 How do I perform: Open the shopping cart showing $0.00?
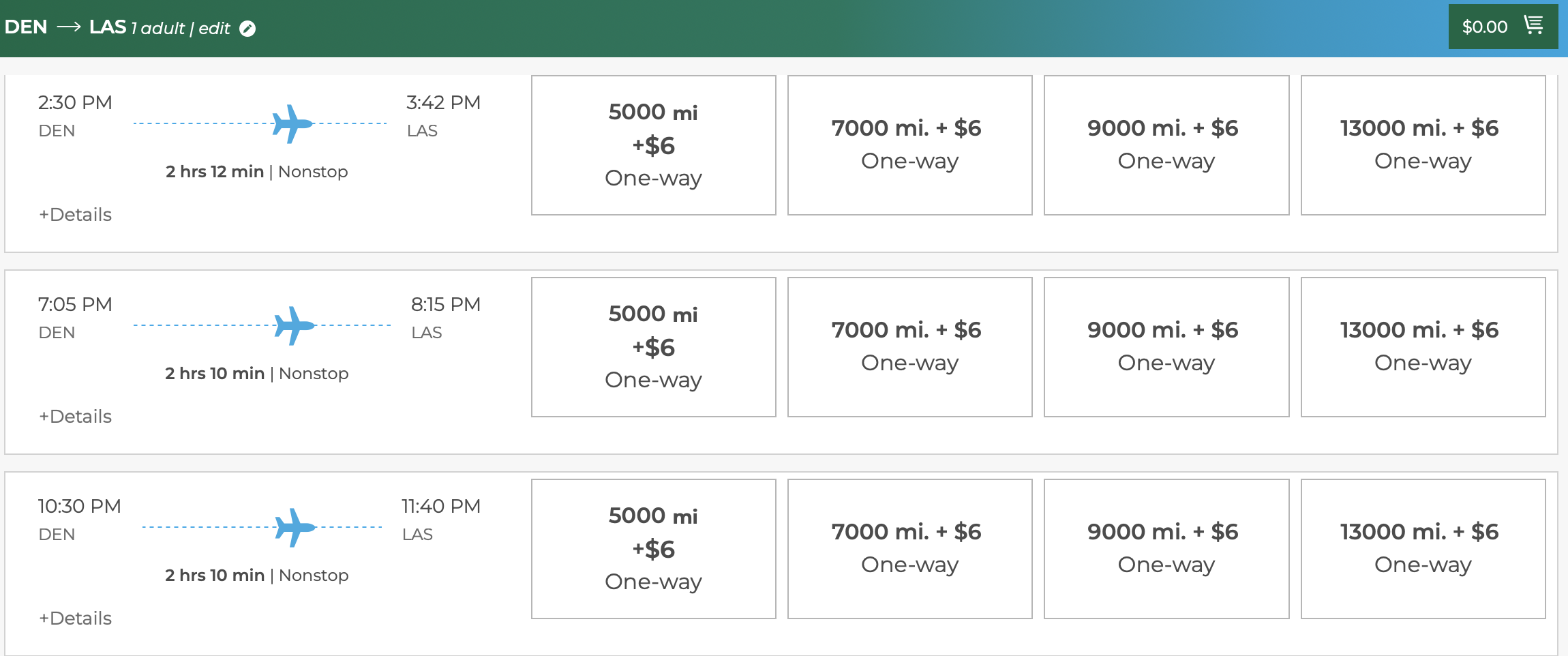coord(1503,27)
